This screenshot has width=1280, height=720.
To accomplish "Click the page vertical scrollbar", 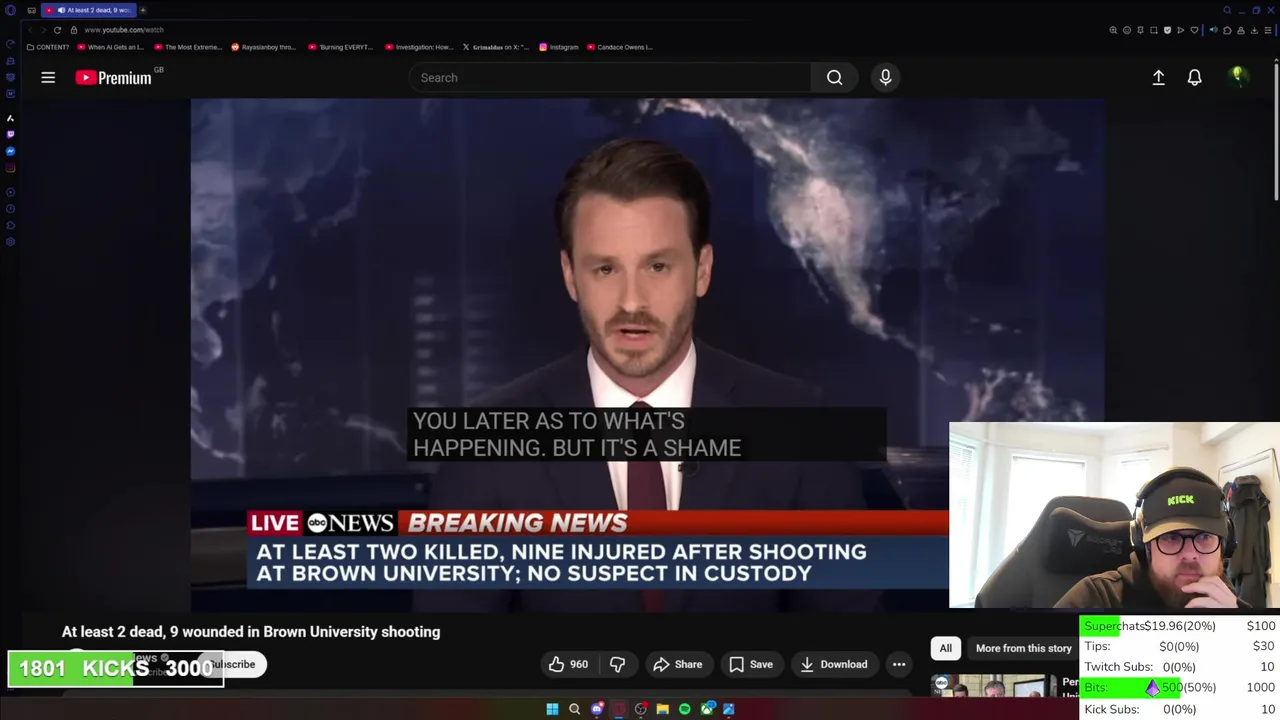I will point(1275,130).
